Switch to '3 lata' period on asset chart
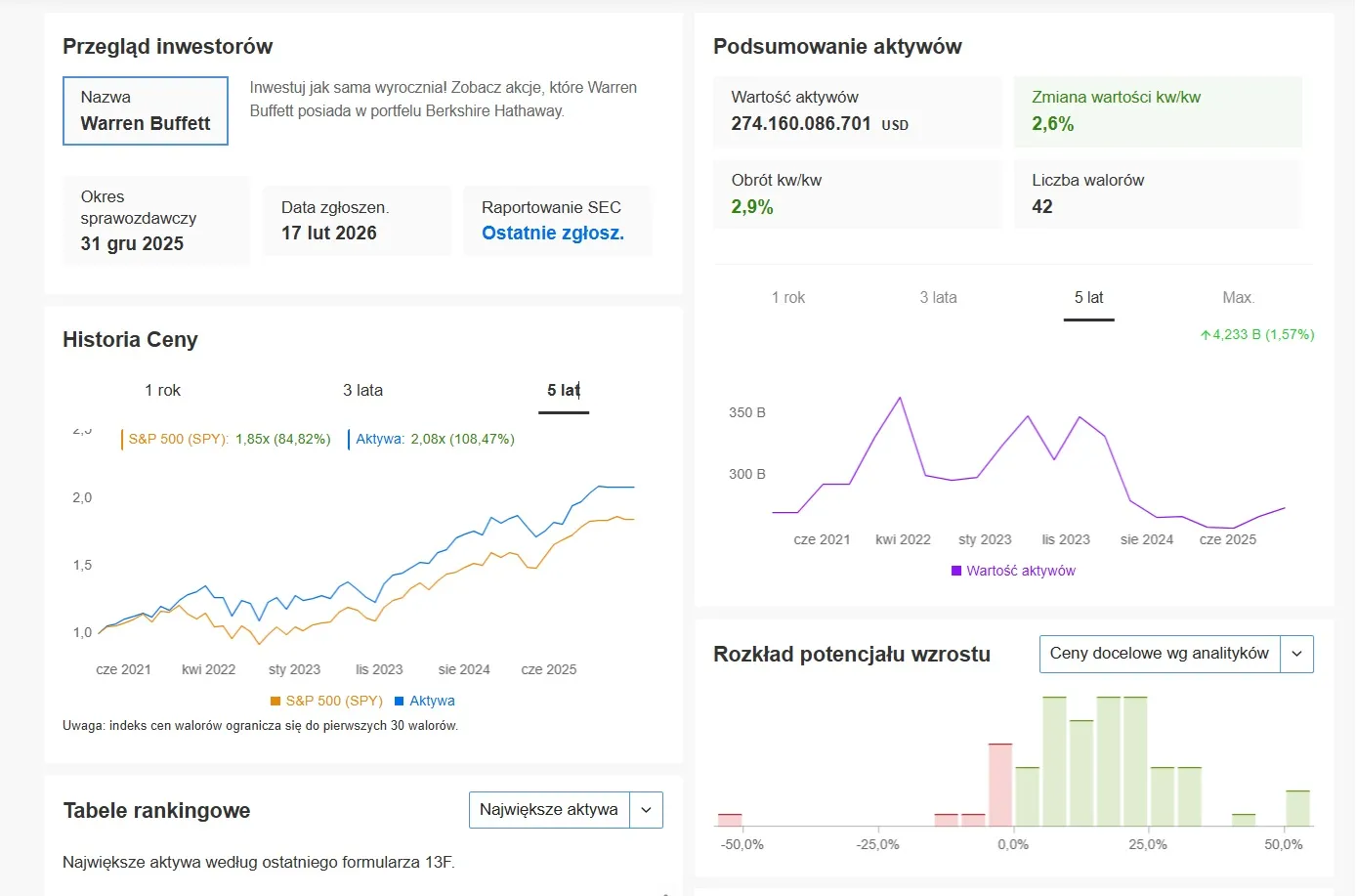Viewport: 1356px width, 896px height. tap(937, 297)
